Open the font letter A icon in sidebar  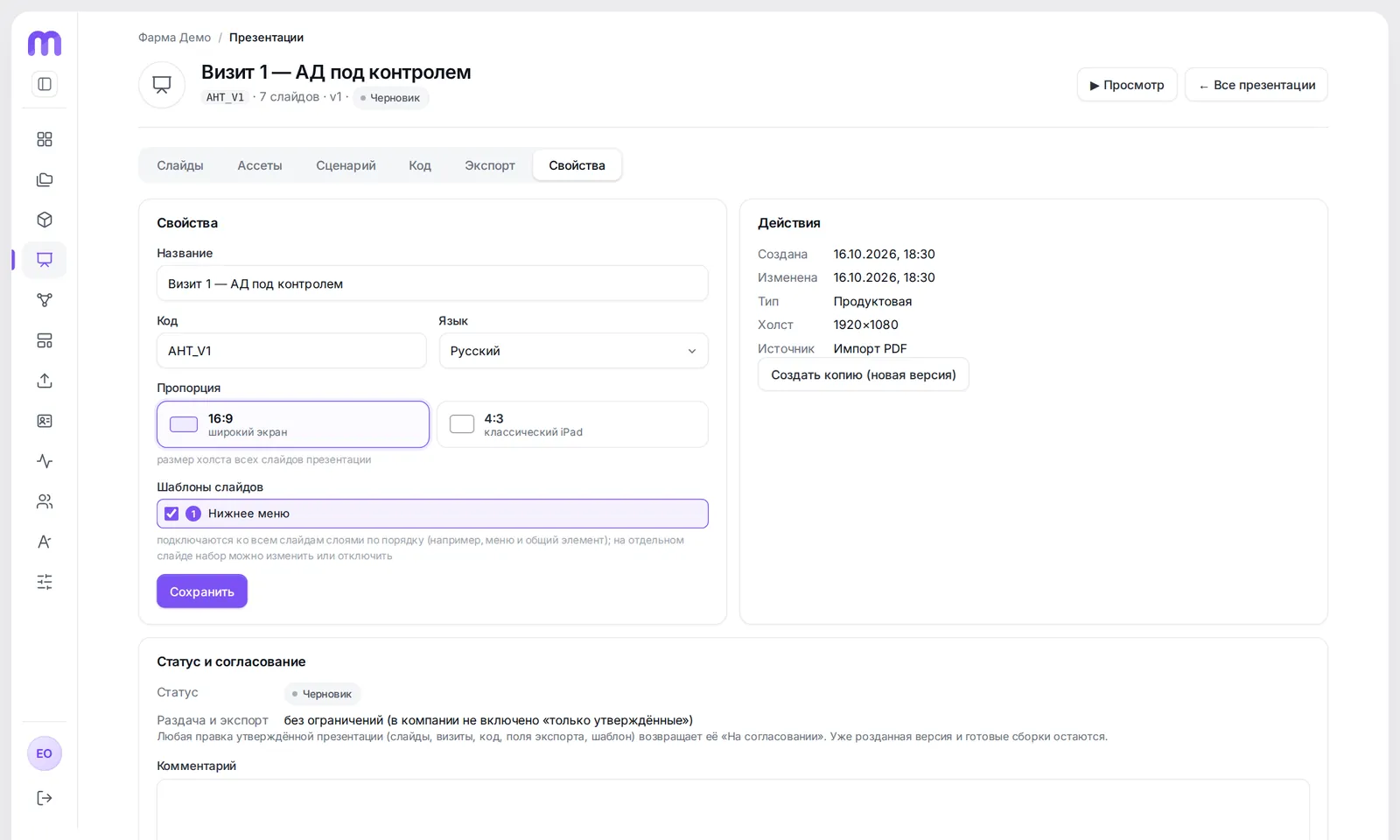tap(45, 542)
